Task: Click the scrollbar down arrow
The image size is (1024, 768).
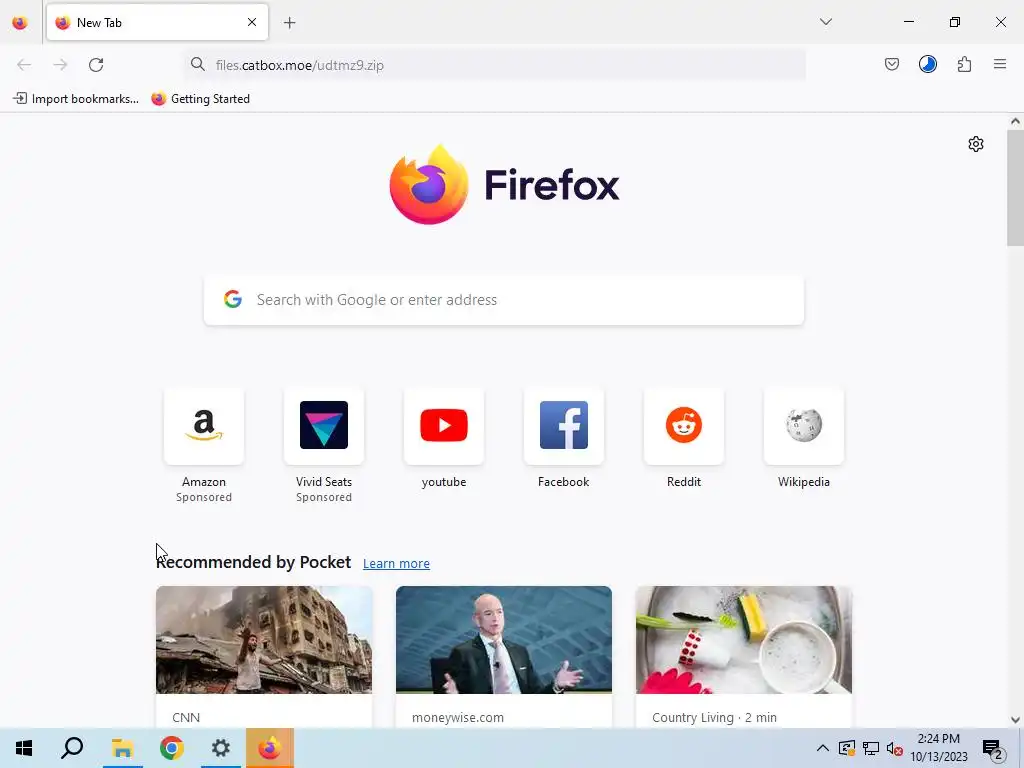Action: 1015,720
